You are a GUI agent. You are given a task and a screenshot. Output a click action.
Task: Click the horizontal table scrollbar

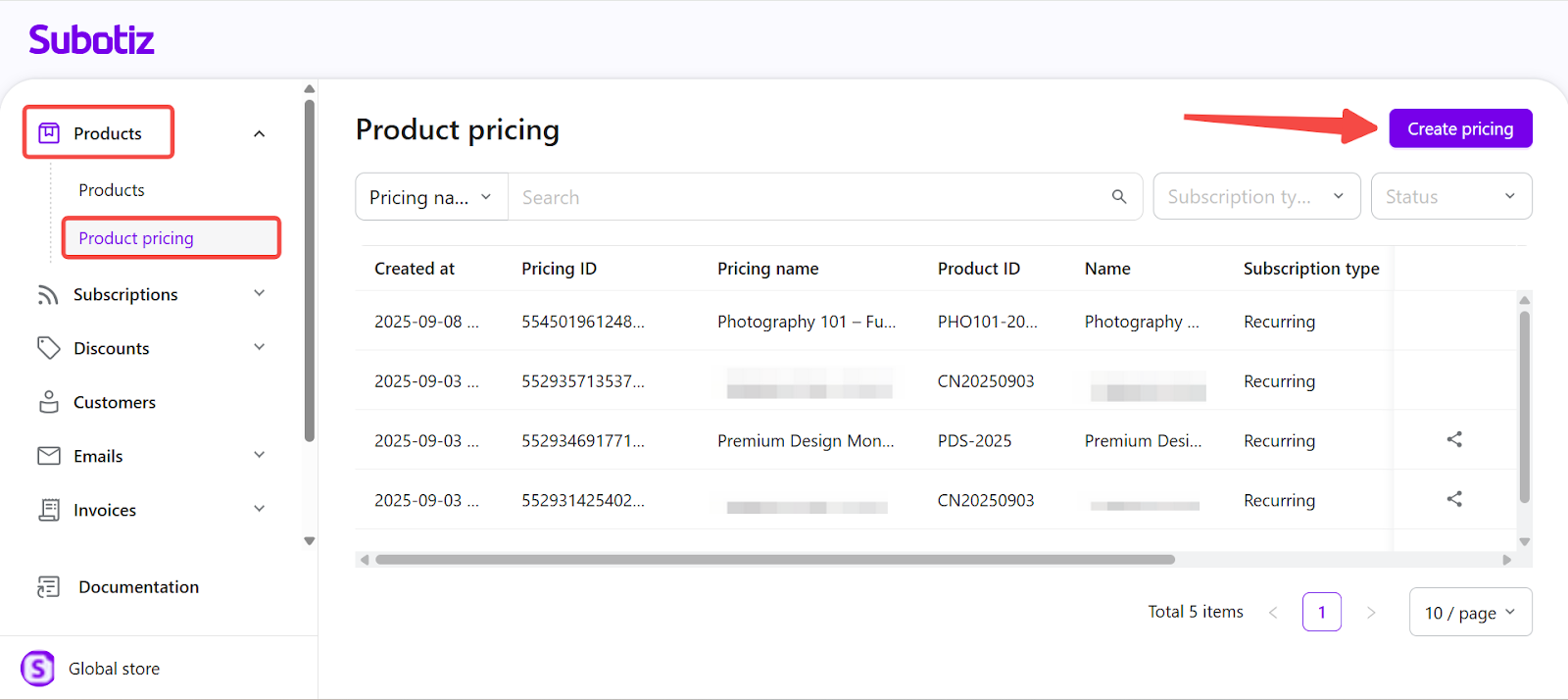click(x=774, y=560)
